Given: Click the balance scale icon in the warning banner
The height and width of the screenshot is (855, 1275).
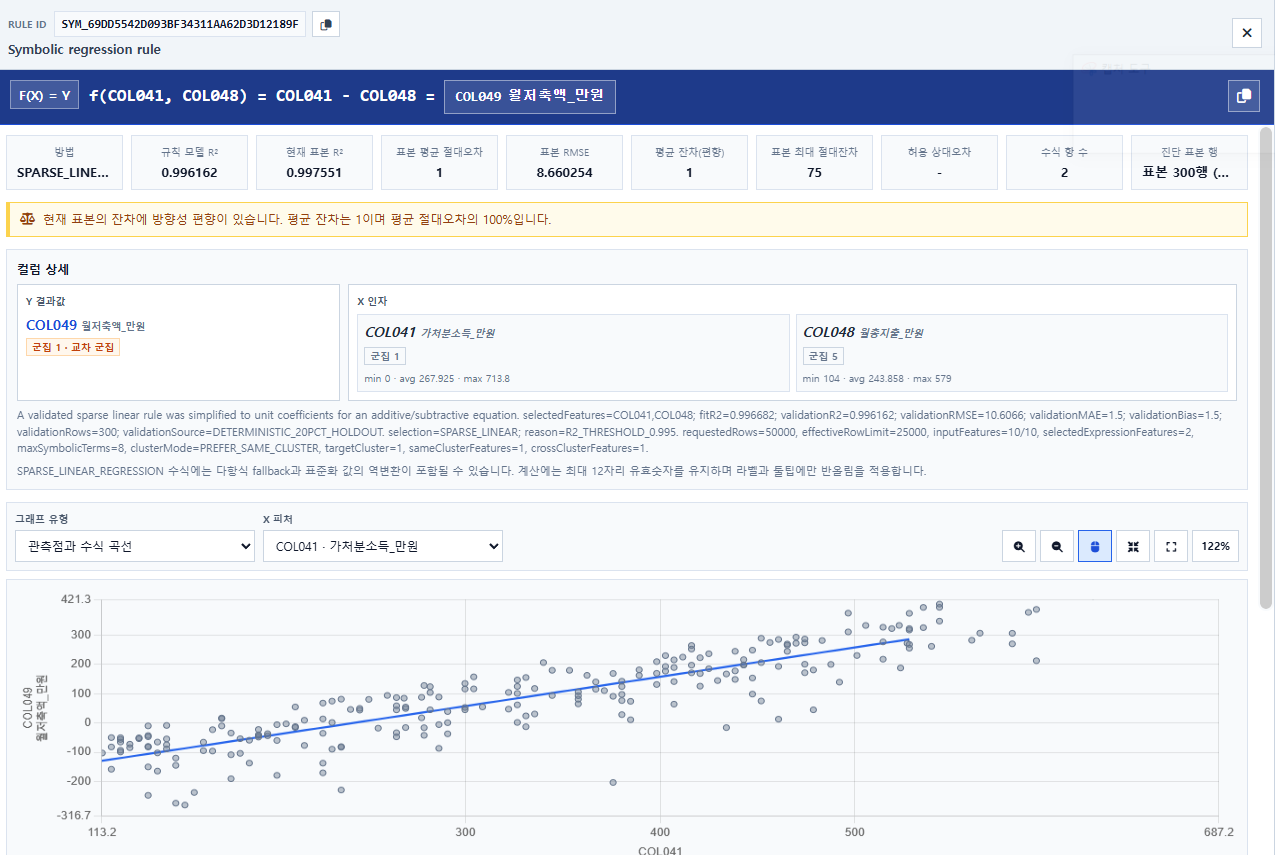Looking at the screenshot, I should pos(27,219).
